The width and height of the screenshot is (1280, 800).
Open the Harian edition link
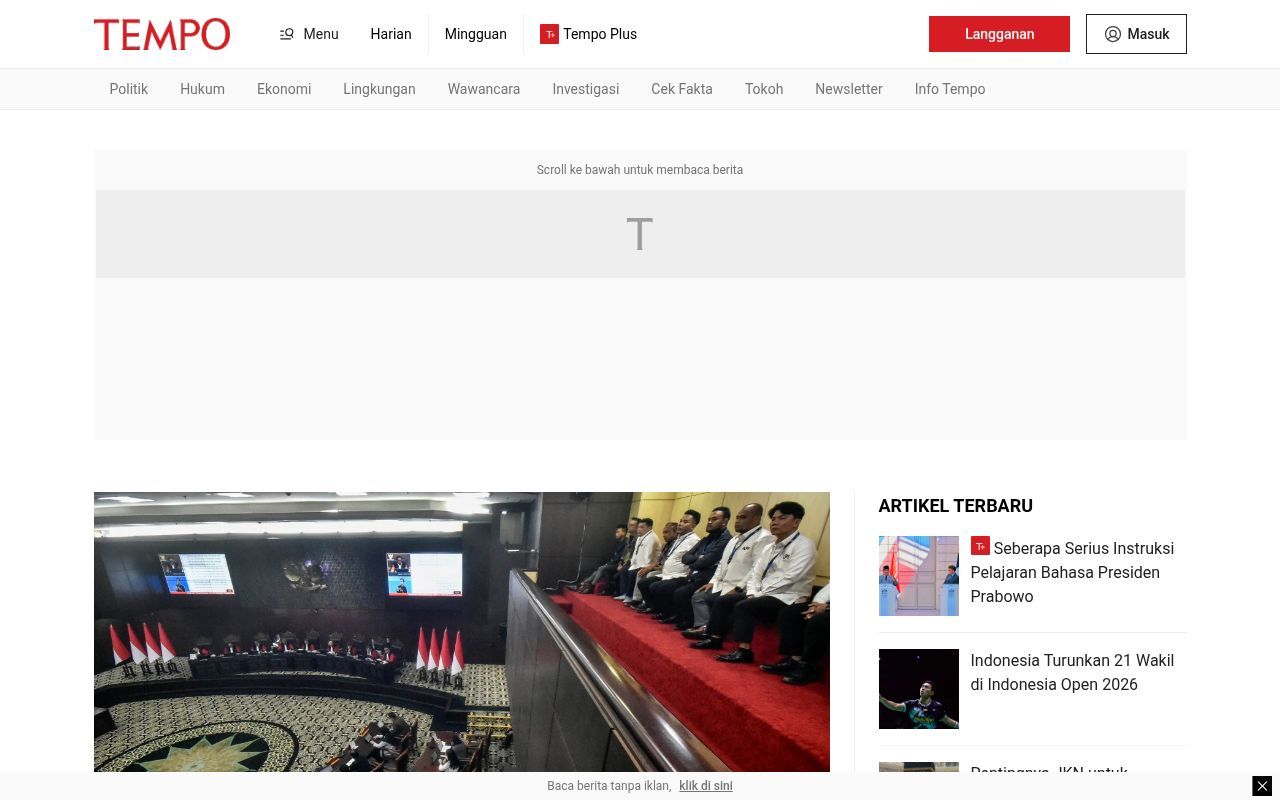click(x=391, y=34)
